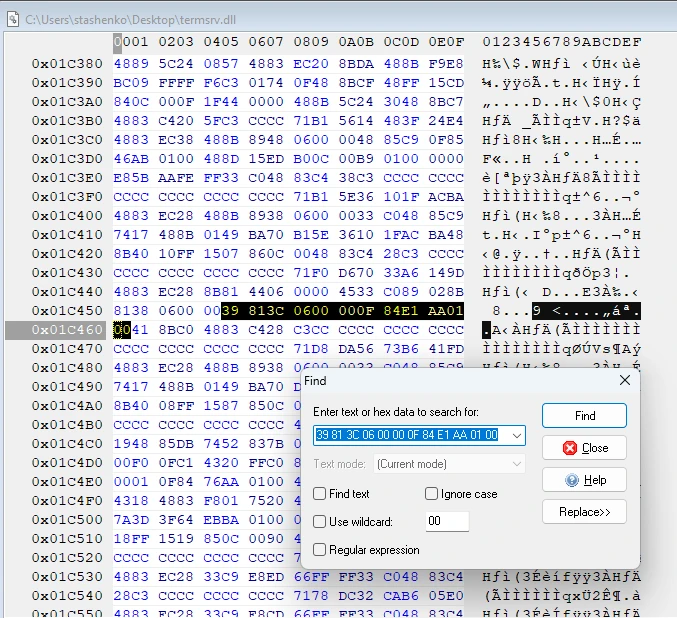Image resolution: width=677 pixels, height=618 pixels.
Task: Enable the Find text checkbox
Action: [320, 494]
